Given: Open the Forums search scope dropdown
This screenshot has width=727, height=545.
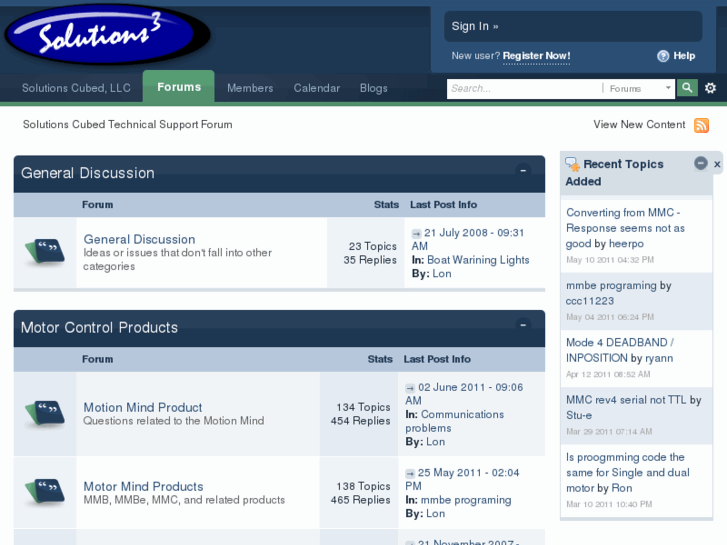Looking at the screenshot, I should (638, 88).
